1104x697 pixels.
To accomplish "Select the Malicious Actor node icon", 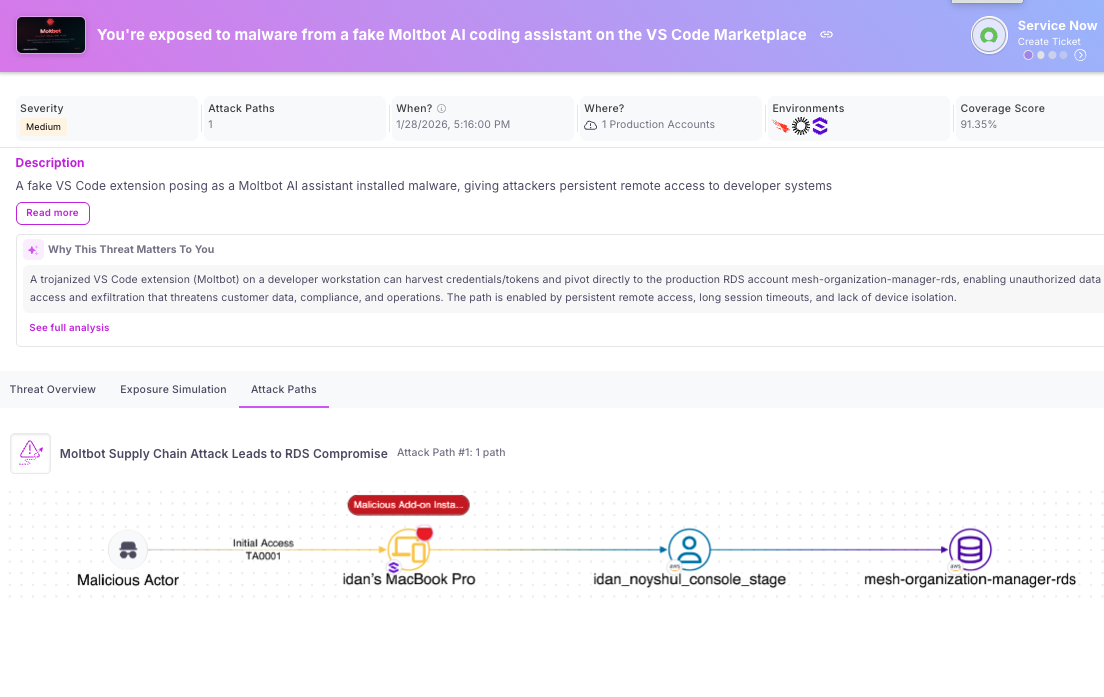I will [x=128, y=549].
